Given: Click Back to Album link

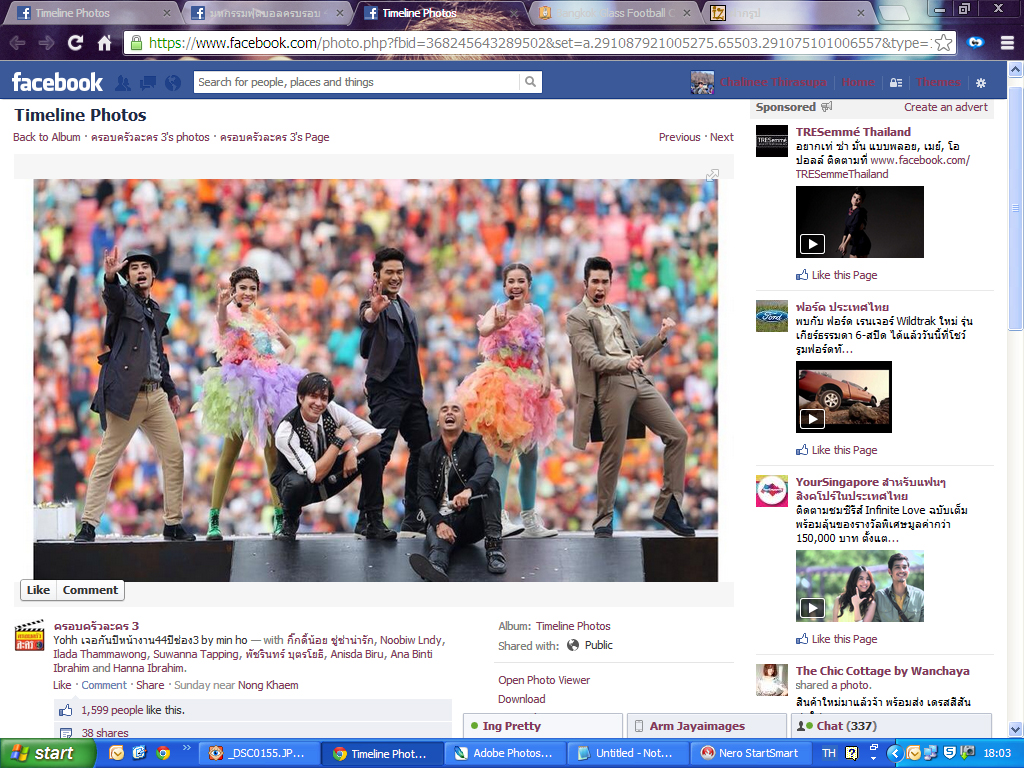Looking at the screenshot, I should coord(47,137).
